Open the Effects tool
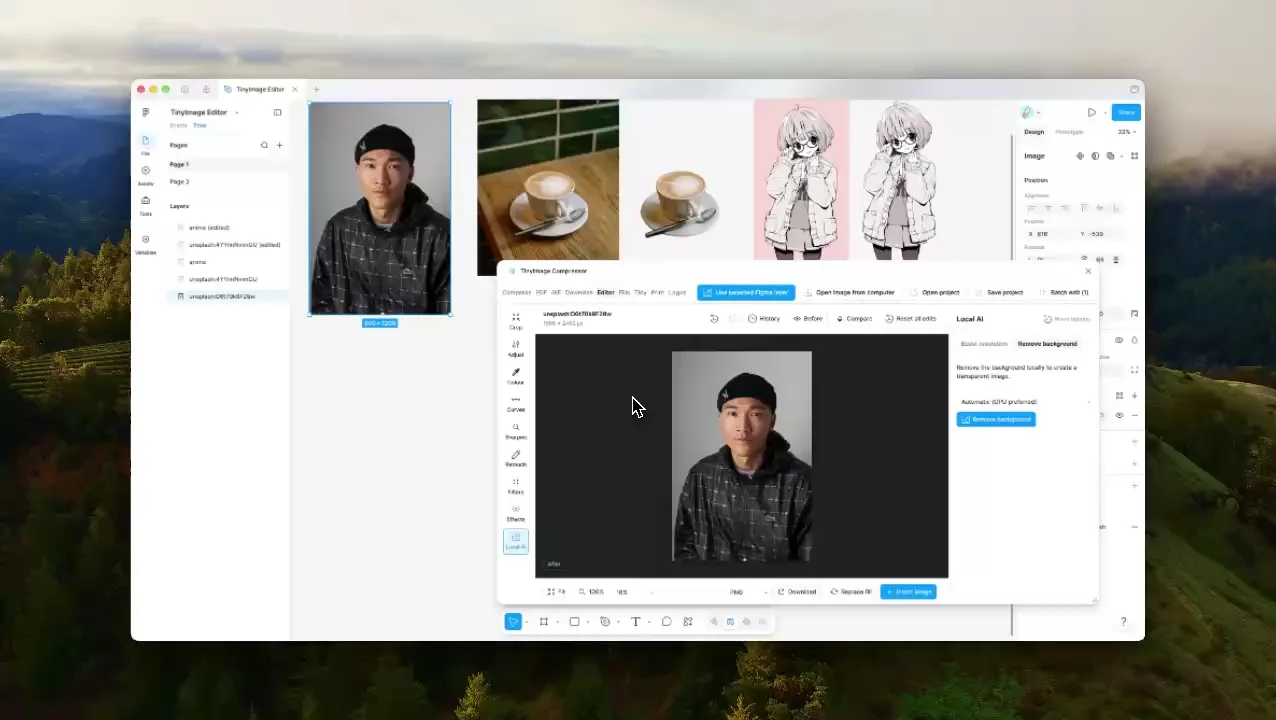The width and height of the screenshot is (1276, 720). (516, 513)
